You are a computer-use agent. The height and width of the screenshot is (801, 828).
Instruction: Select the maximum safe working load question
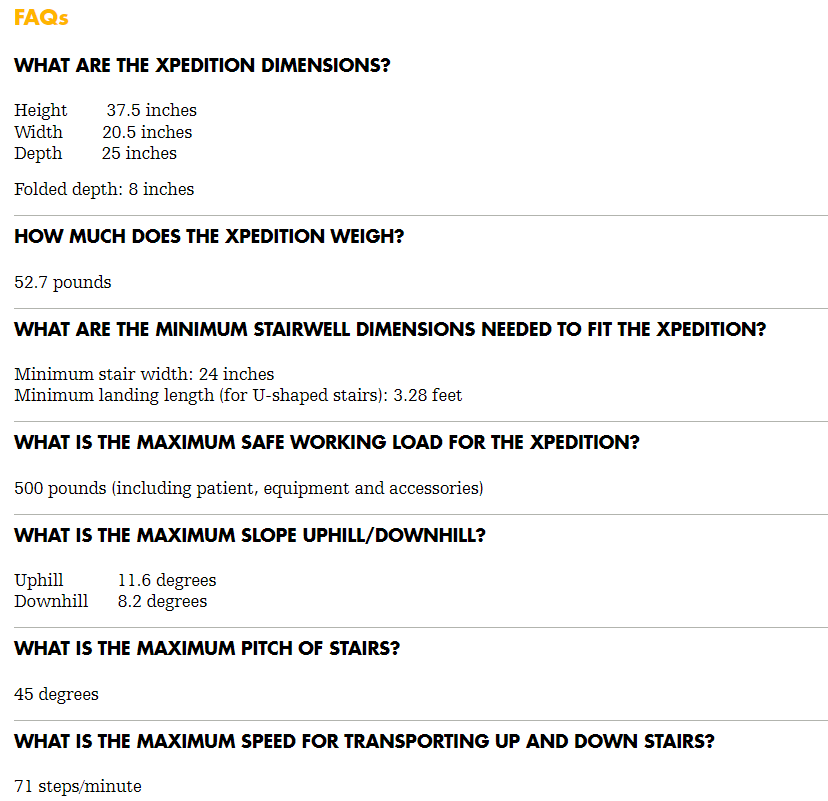click(x=327, y=442)
